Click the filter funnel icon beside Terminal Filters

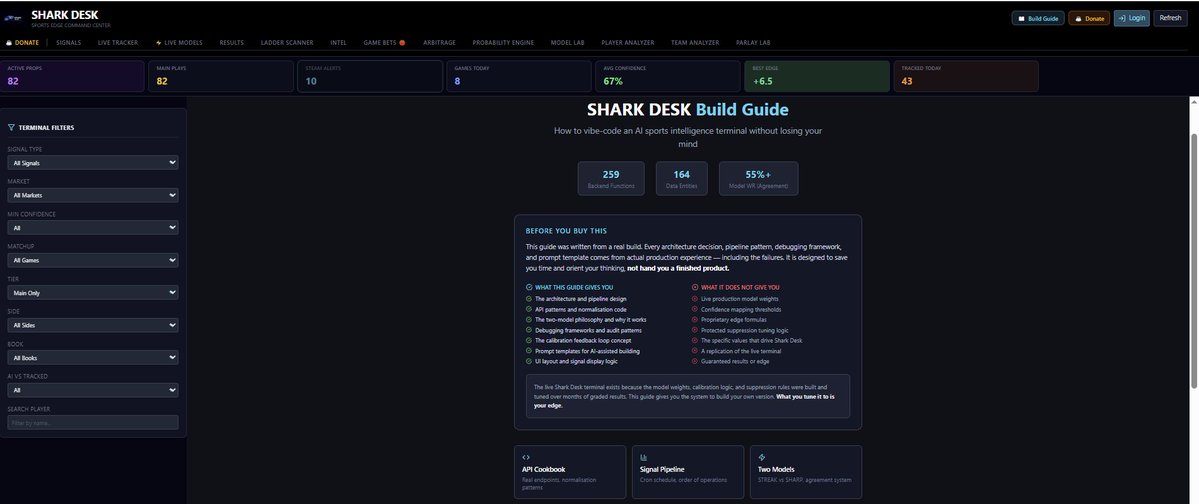[x=11, y=128]
